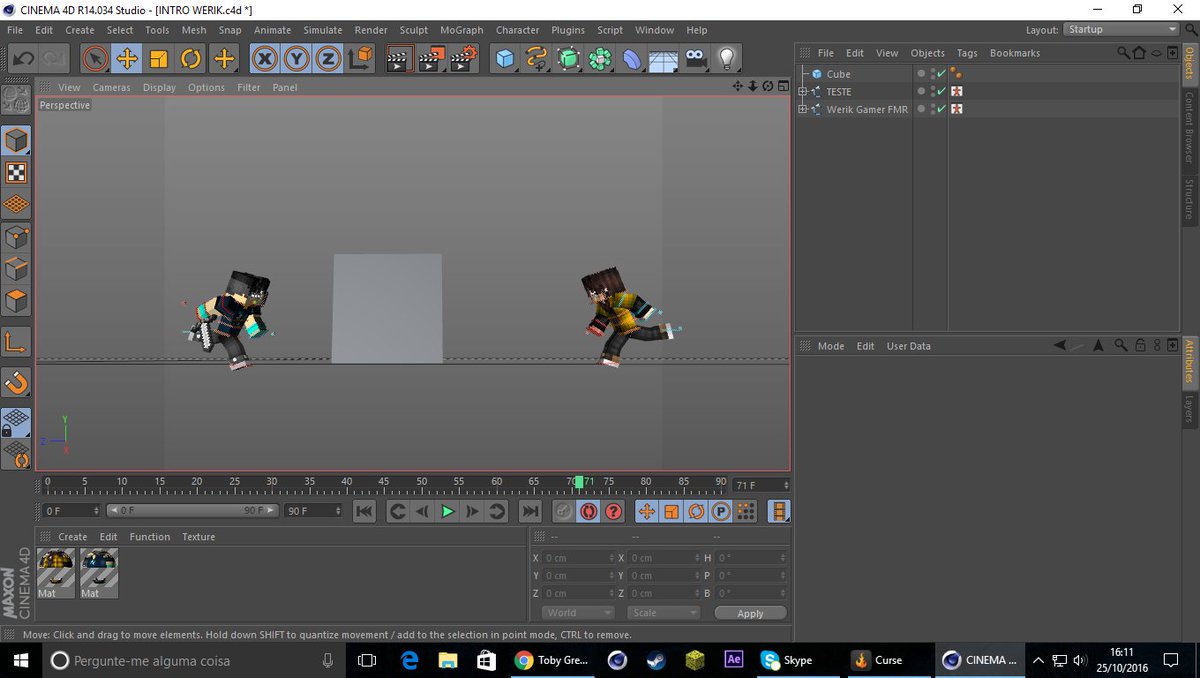Open the floor environment objects icon

(x=664, y=59)
